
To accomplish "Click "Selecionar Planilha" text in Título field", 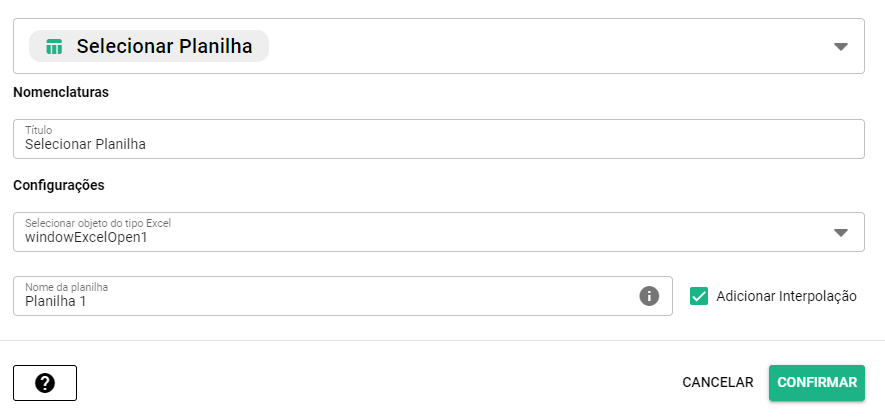I will 86,144.
